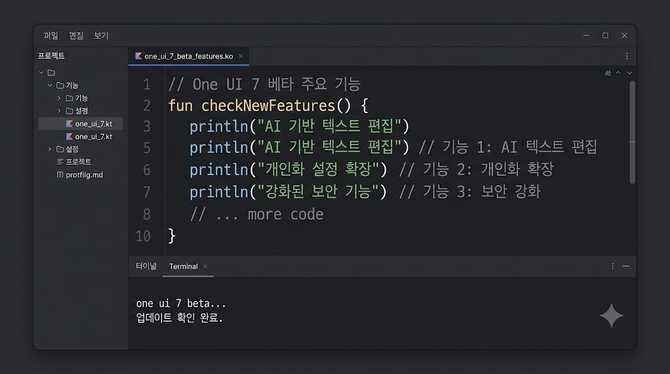Image resolution: width=670 pixels, height=374 pixels.
Task: Close the one_ui_7_beta_features.ko tab
Action: pos(241,56)
